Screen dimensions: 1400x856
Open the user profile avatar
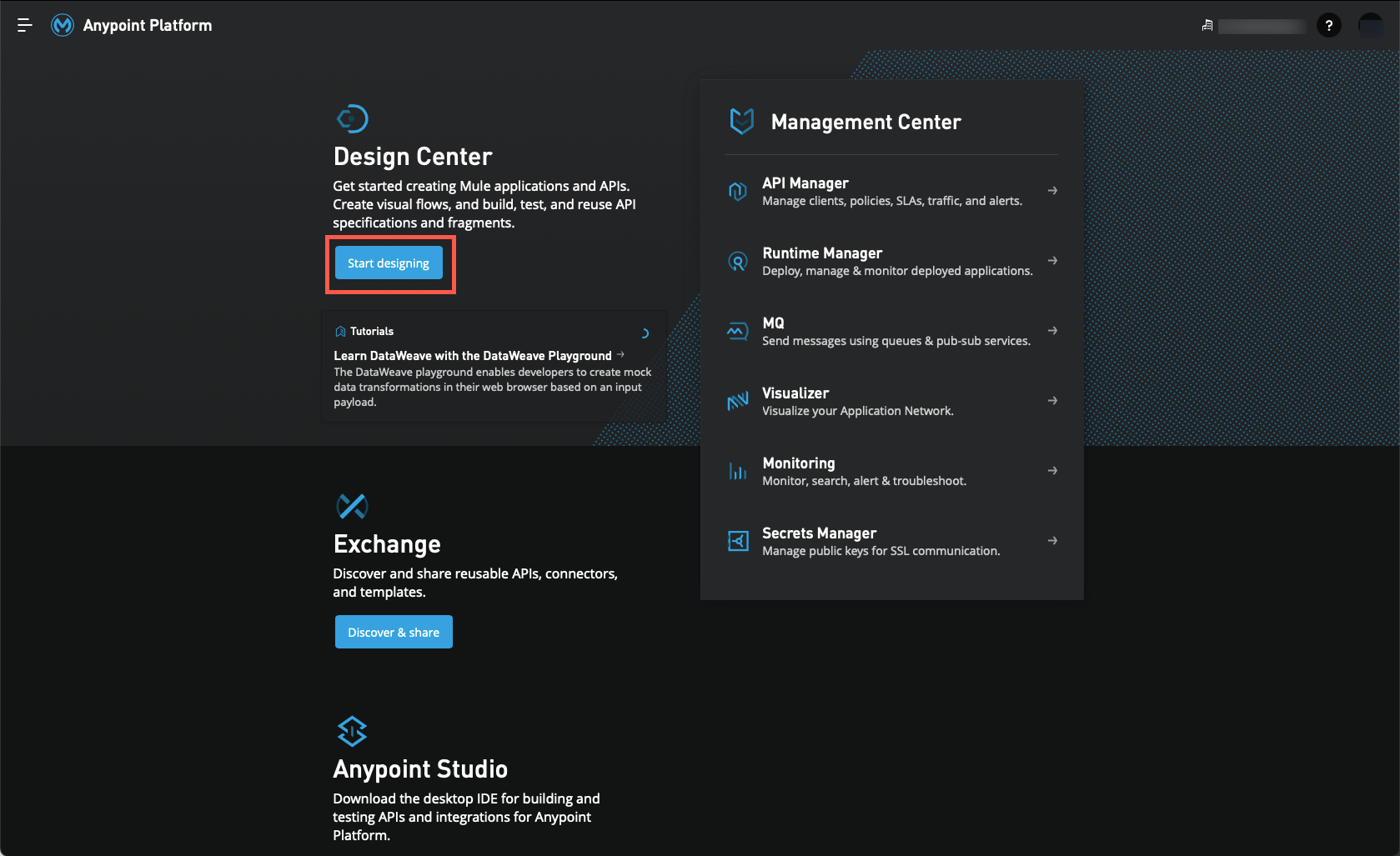[x=1371, y=26]
